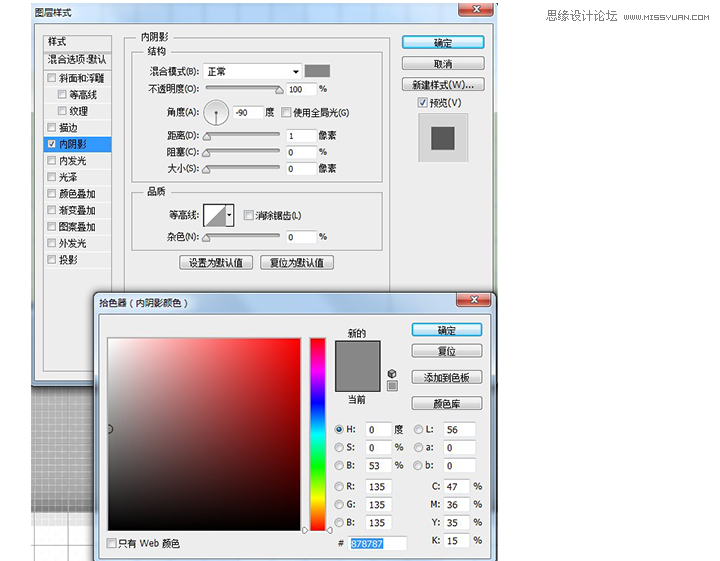Enable the Gradient Overlay (渐变叠加) checkbox
The image size is (720, 561).
click(x=51, y=210)
